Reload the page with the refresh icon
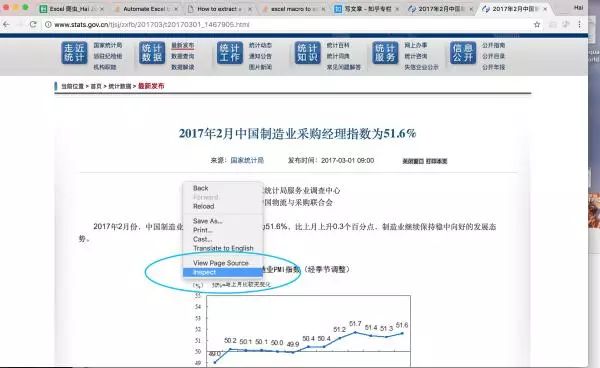 point(33,24)
